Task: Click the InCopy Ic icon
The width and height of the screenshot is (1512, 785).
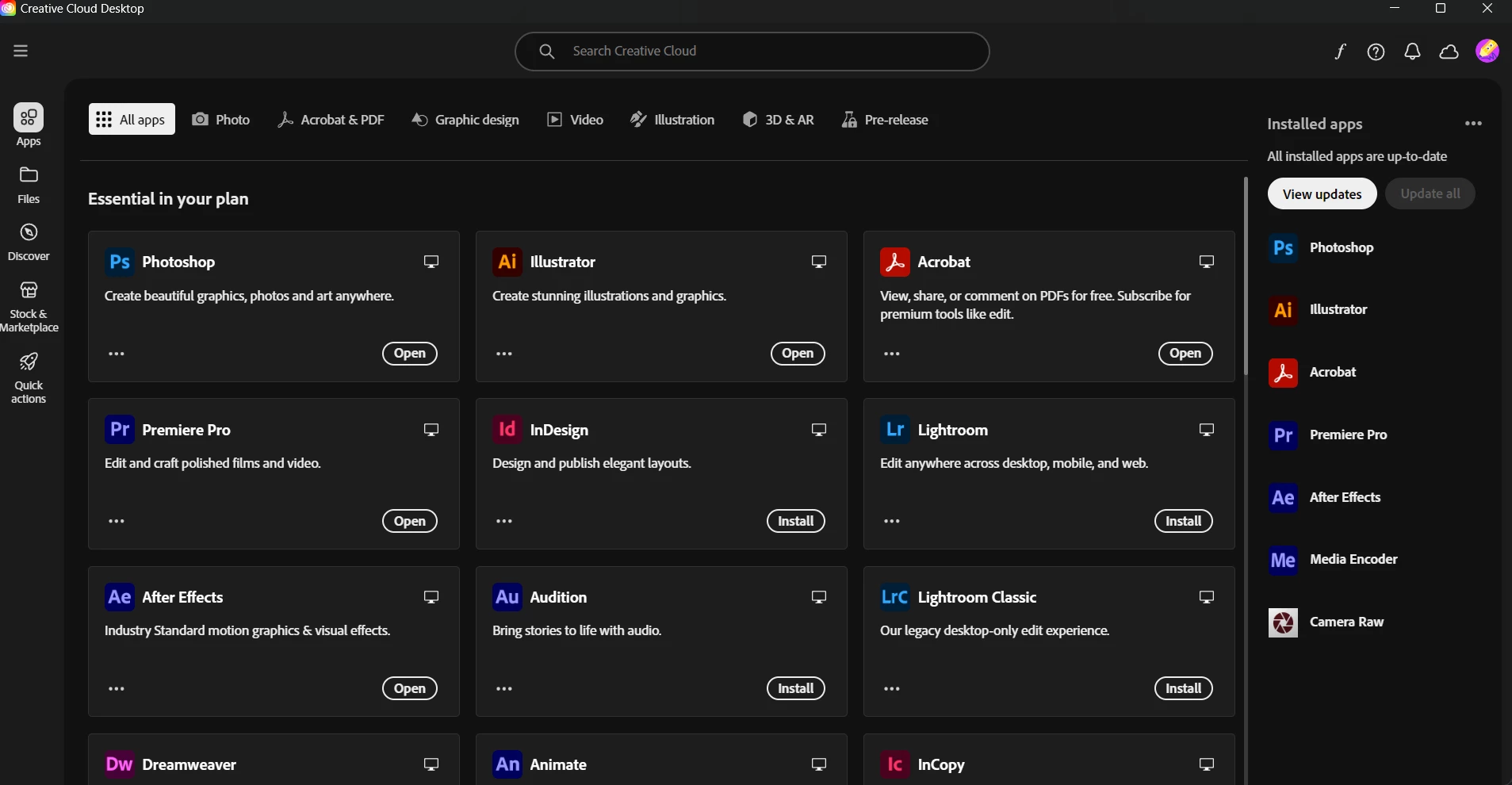Action: pyautogui.click(x=895, y=764)
